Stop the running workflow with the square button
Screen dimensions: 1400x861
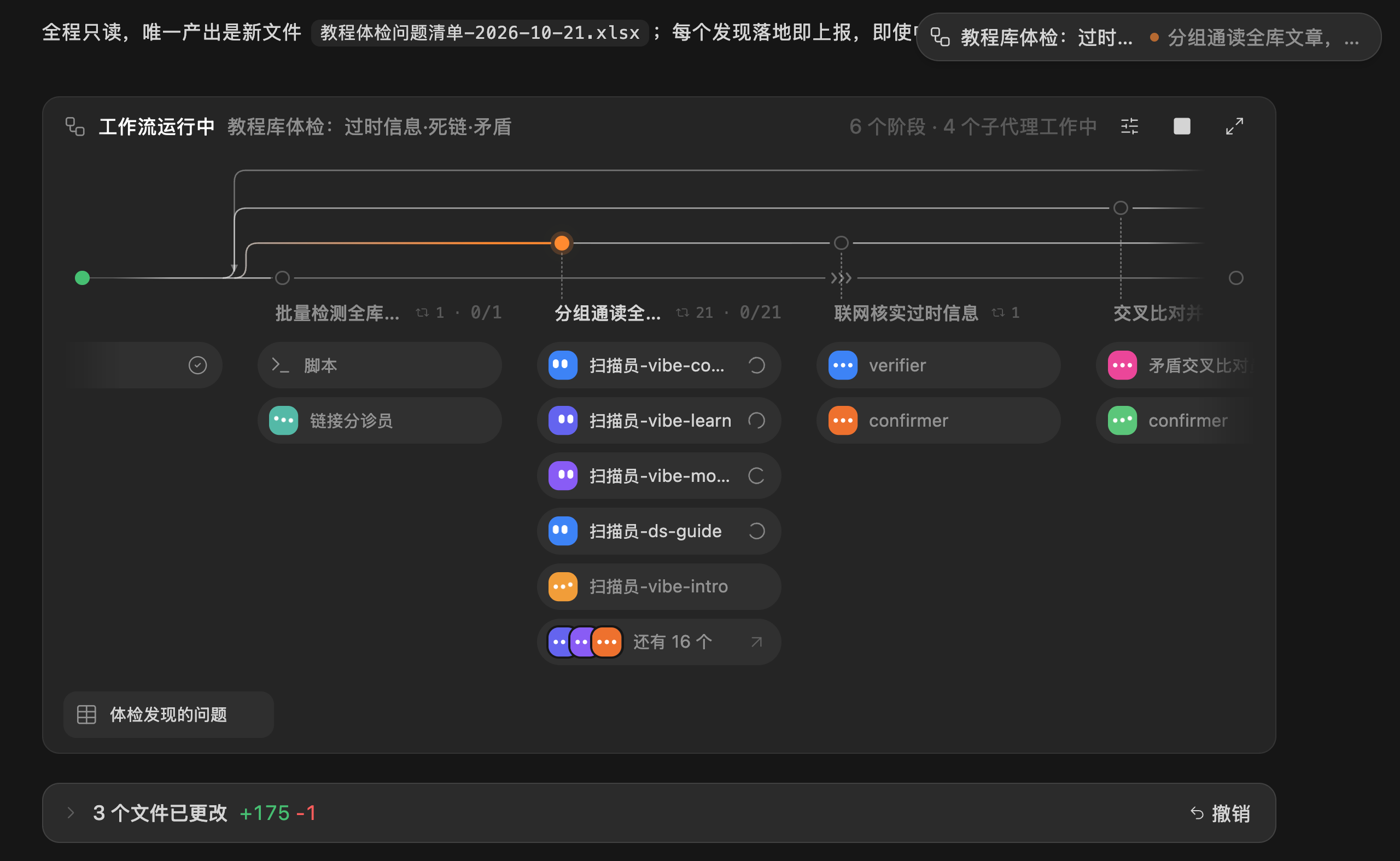click(x=1181, y=126)
